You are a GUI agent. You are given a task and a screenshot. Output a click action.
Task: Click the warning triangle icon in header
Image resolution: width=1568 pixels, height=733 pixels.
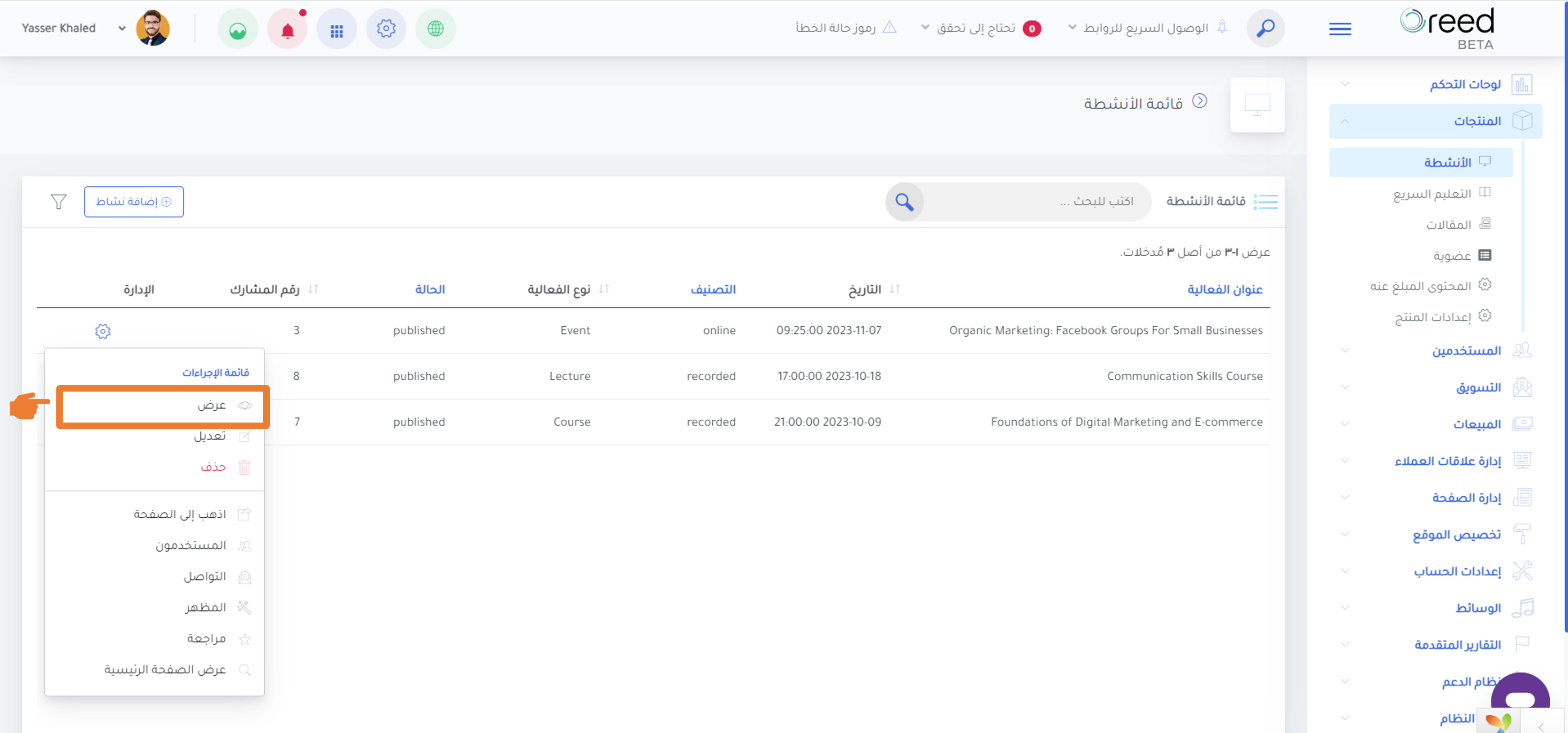(889, 27)
